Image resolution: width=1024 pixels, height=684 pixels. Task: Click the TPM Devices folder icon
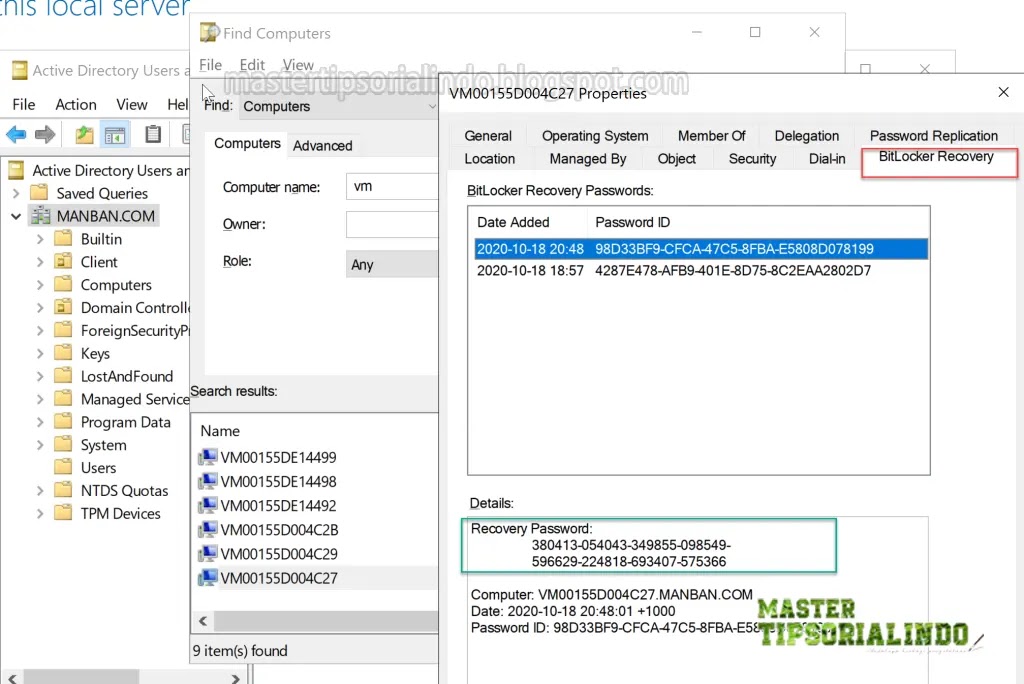pos(63,513)
